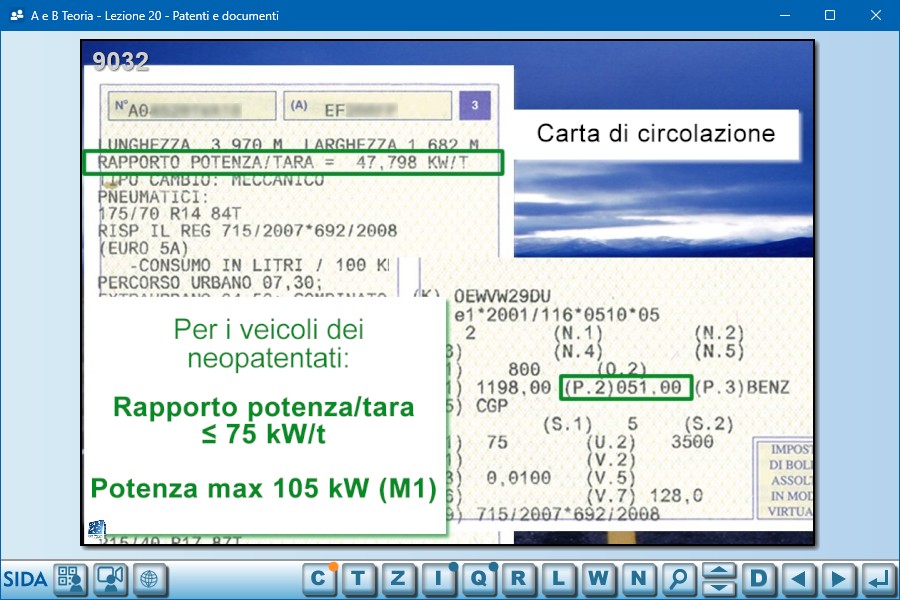Select the R toolbar button
The height and width of the screenshot is (600, 900).
pos(518,578)
